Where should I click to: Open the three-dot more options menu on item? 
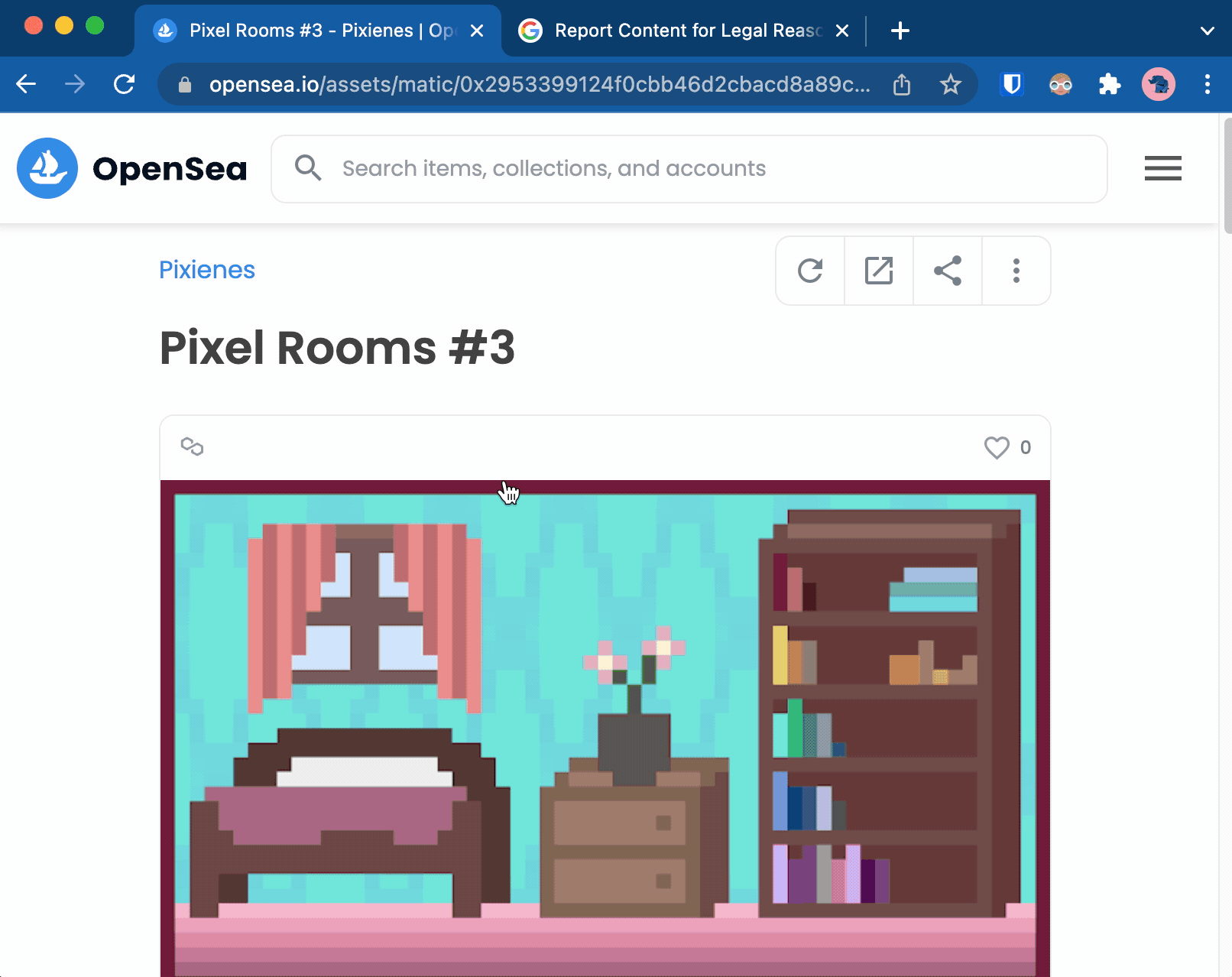(x=1016, y=271)
